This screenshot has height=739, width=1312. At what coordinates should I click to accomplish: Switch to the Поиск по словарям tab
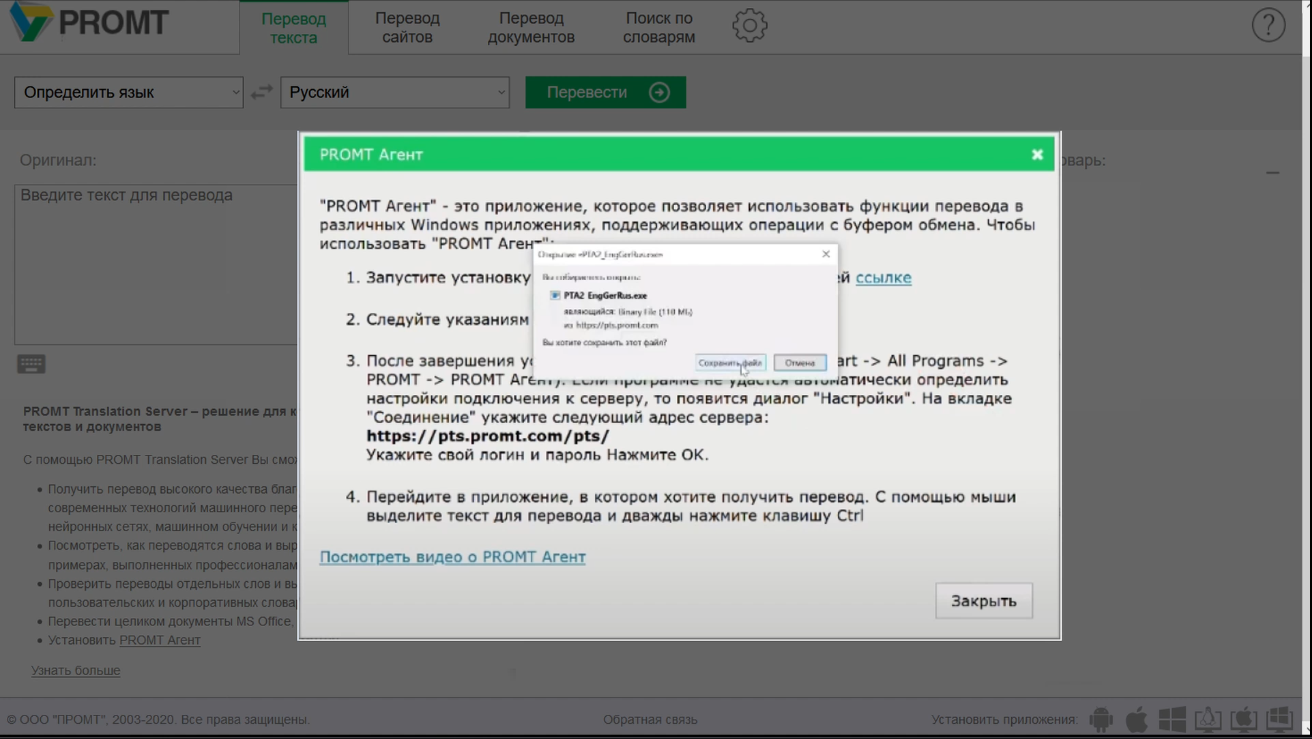click(x=659, y=28)
